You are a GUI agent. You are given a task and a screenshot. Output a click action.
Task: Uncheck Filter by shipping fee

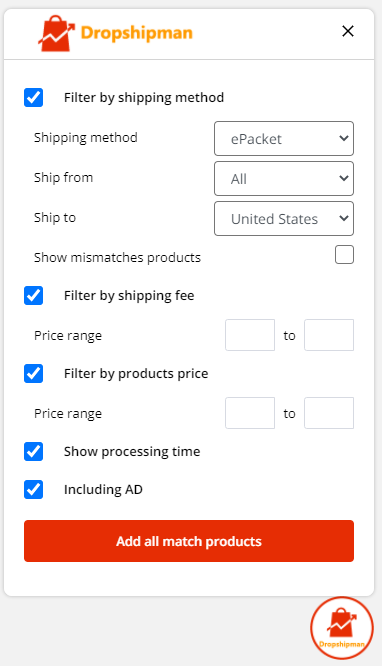34,296
